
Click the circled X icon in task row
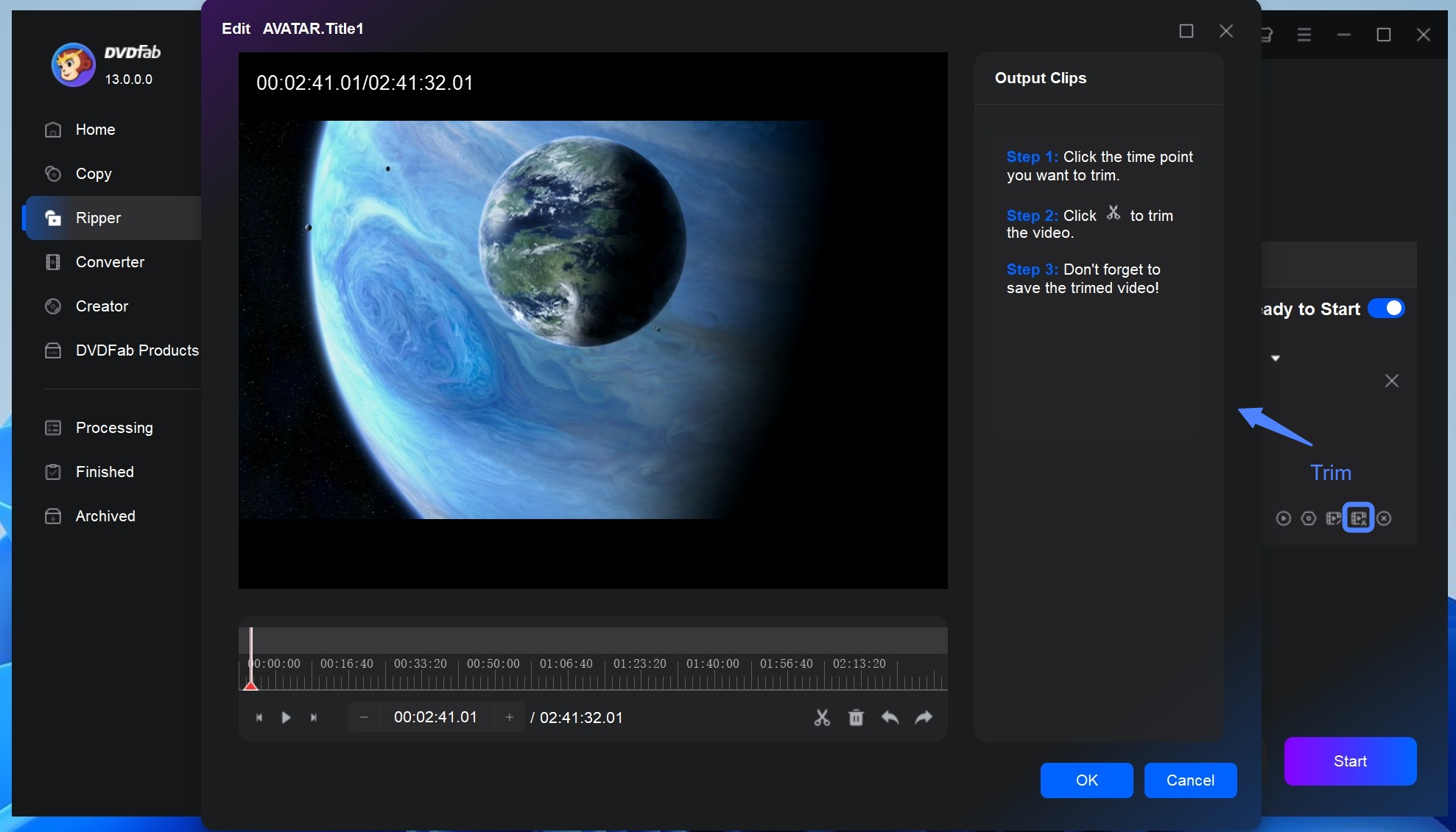1384,518
